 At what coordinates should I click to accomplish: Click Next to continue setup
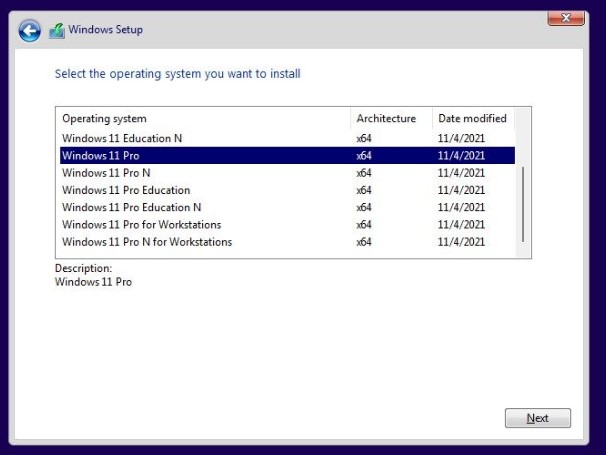tap(538, 418)
